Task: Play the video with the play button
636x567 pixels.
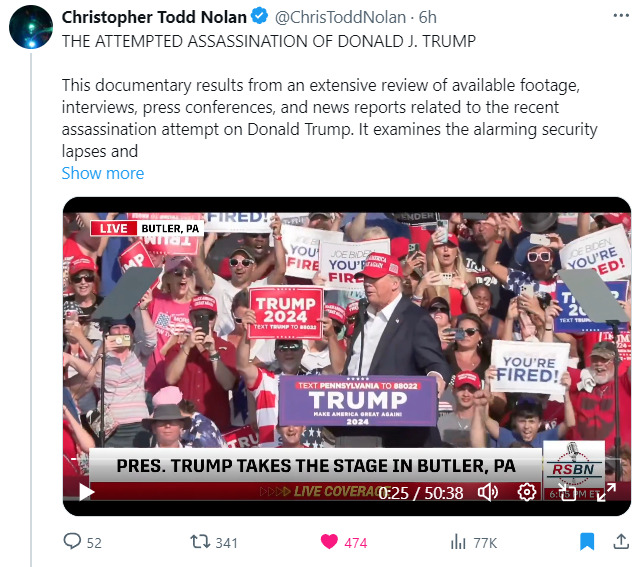Action: tap(86, 492)
